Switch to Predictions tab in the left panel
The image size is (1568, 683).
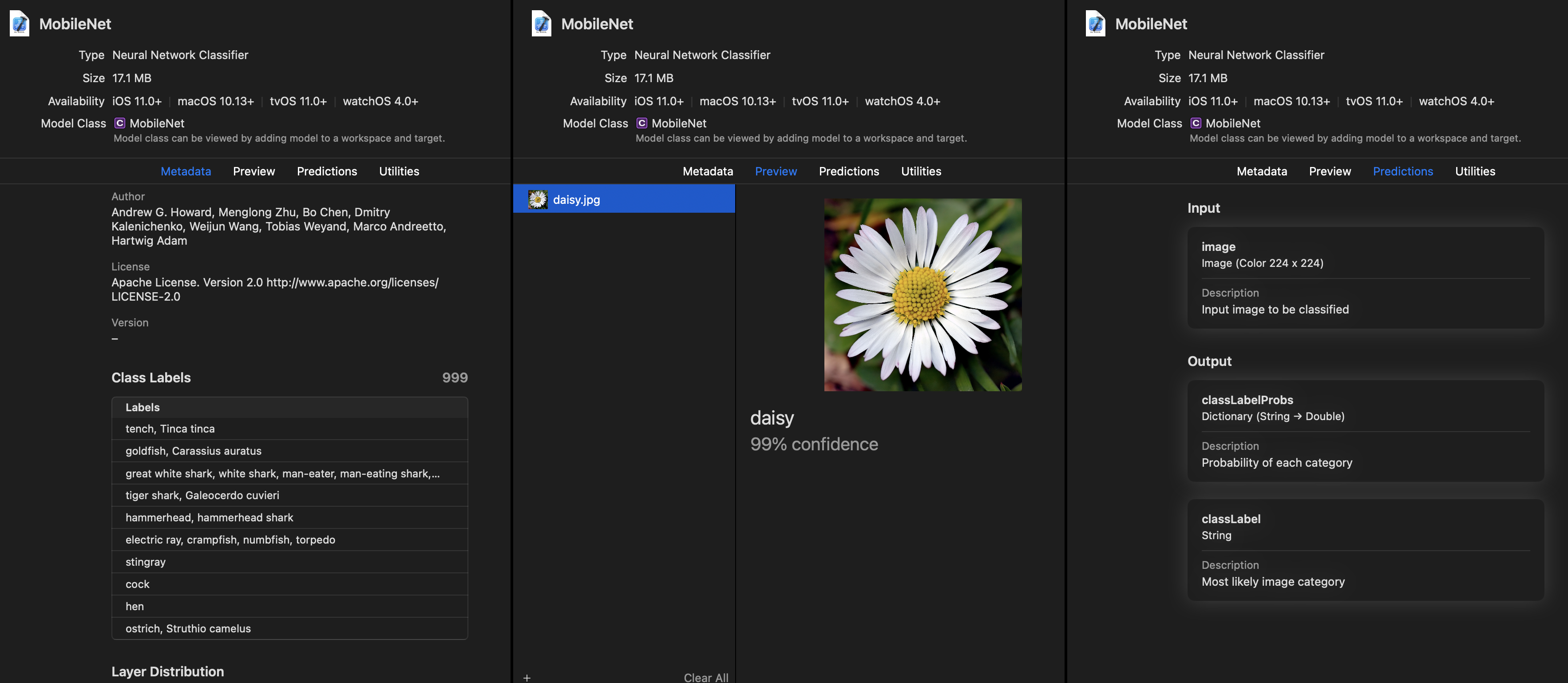pyautogui.click(x=327, y=171)
